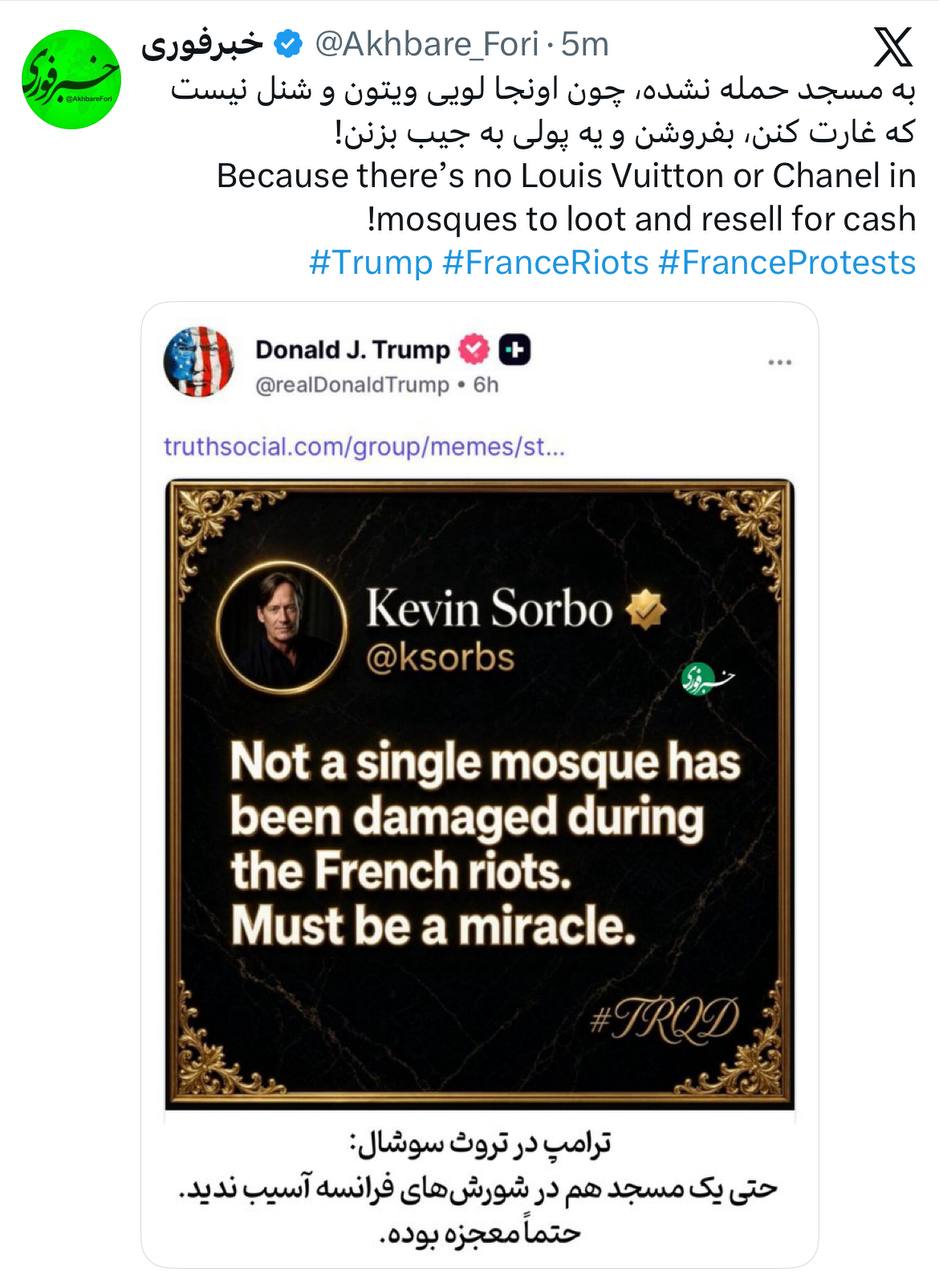The width and height of the screenshot is (939, 1280).
Task: Open Donald J. Trump's flag avatar
Action: 199,362
